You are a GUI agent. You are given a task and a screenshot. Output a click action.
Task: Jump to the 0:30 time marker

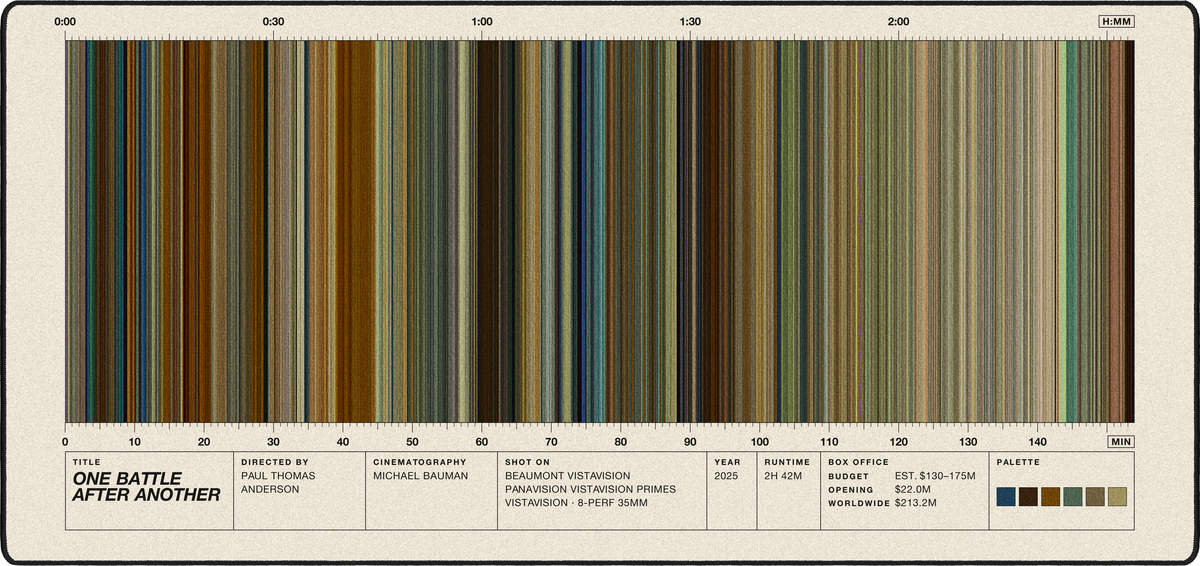273,21
